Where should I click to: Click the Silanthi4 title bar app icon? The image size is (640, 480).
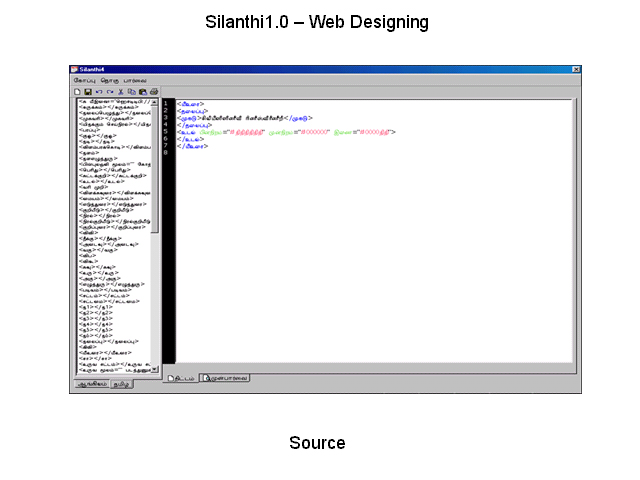pyautogui.click(x=74, y=69)
